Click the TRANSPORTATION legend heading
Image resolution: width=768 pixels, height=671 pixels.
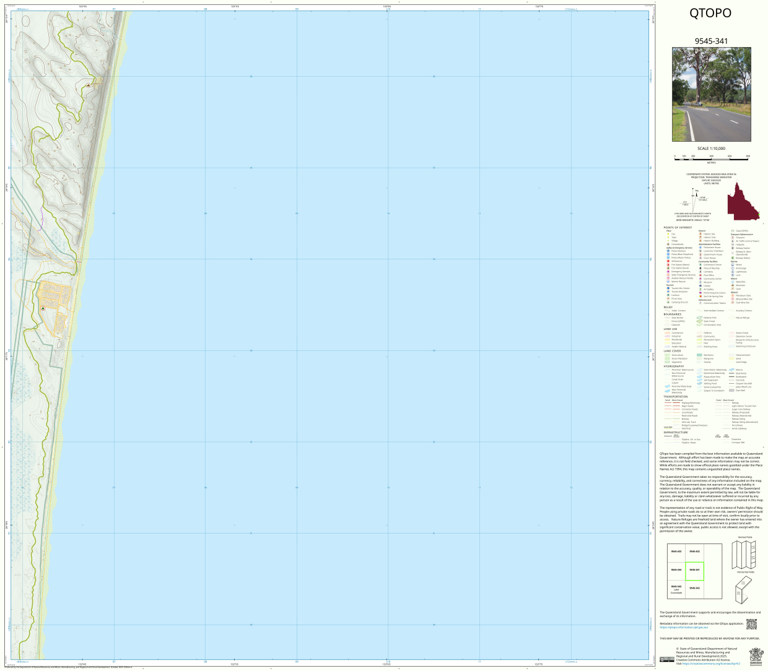pyautogui.click(x=675, y=397)
